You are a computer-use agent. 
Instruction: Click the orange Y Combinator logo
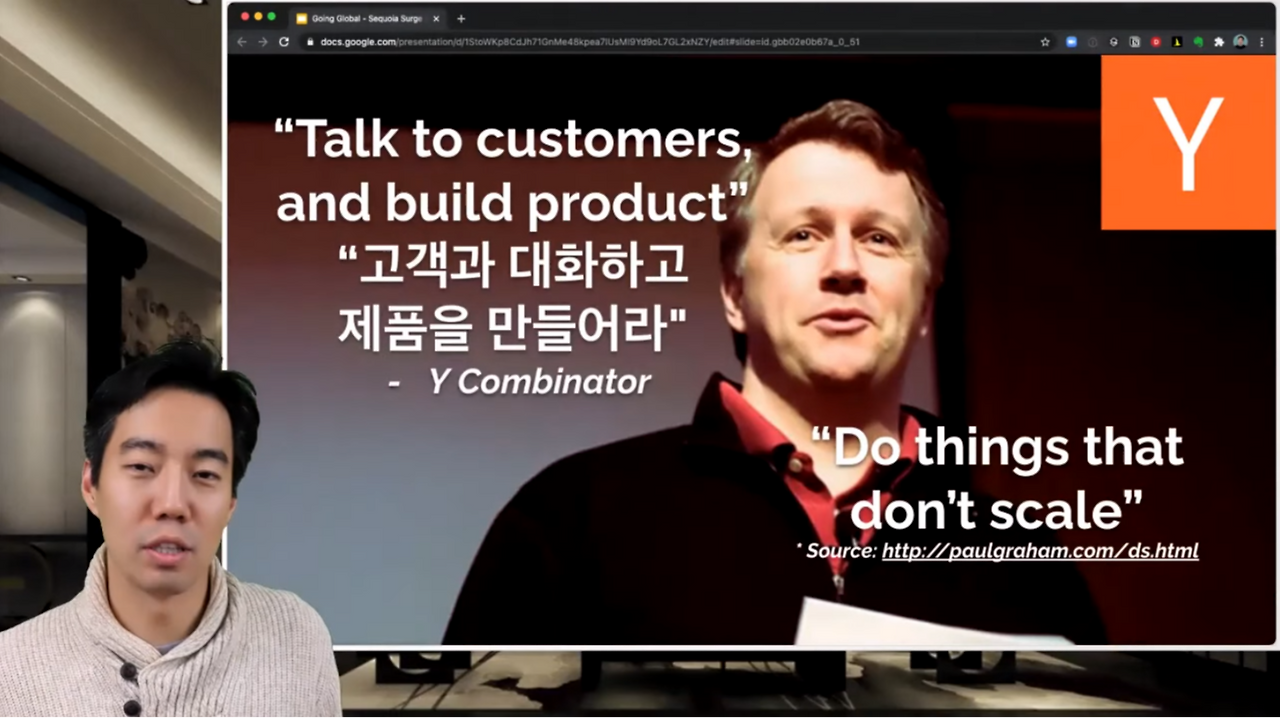point(1188,143)
